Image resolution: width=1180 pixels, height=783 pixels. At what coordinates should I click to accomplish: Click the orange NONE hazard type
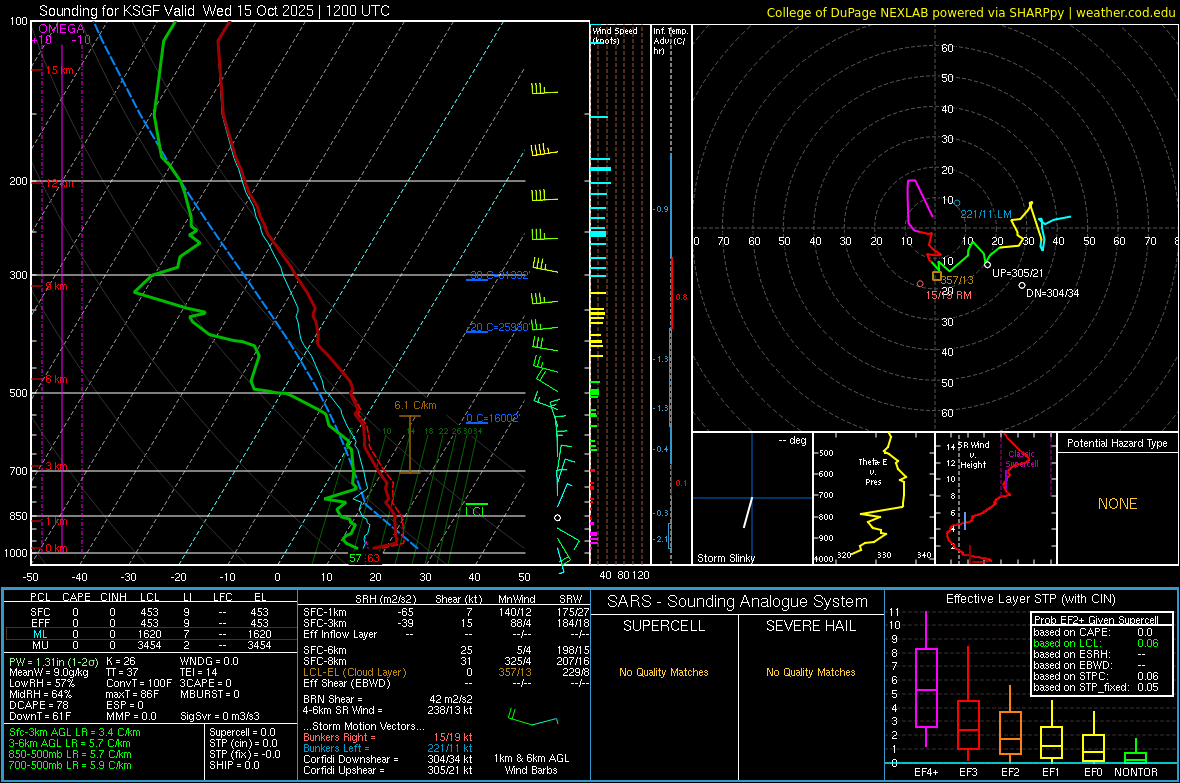tap(1117, 504)
